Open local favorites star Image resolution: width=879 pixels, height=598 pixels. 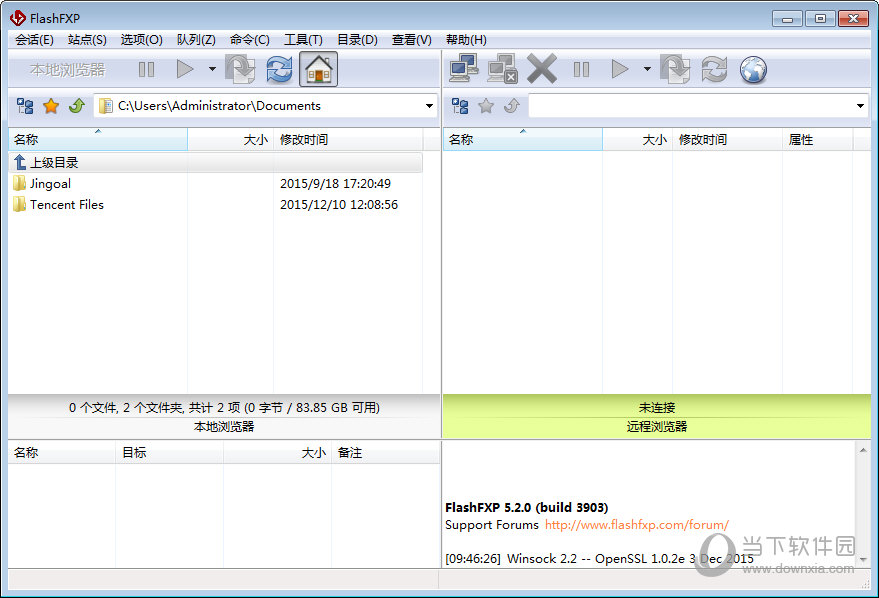51,106
